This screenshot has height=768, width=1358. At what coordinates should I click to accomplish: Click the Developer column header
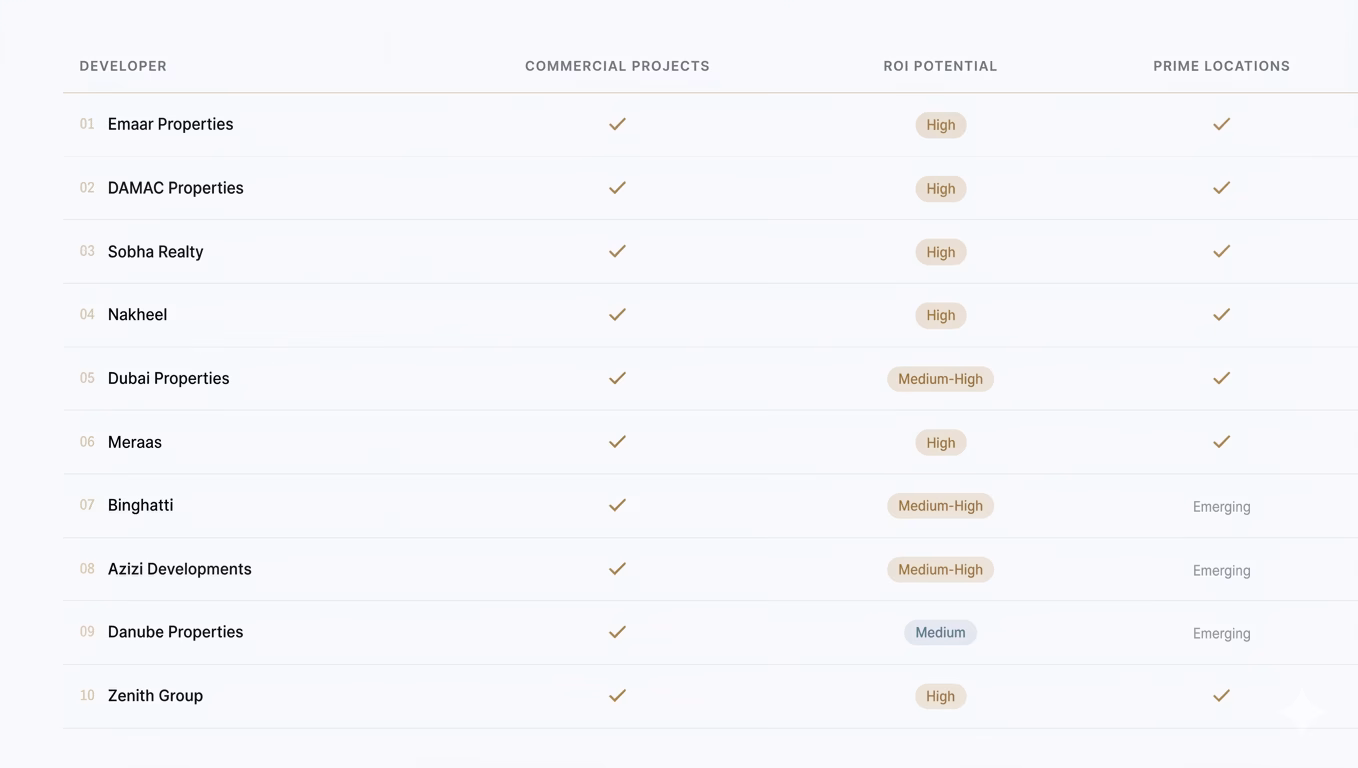(123, 66)
